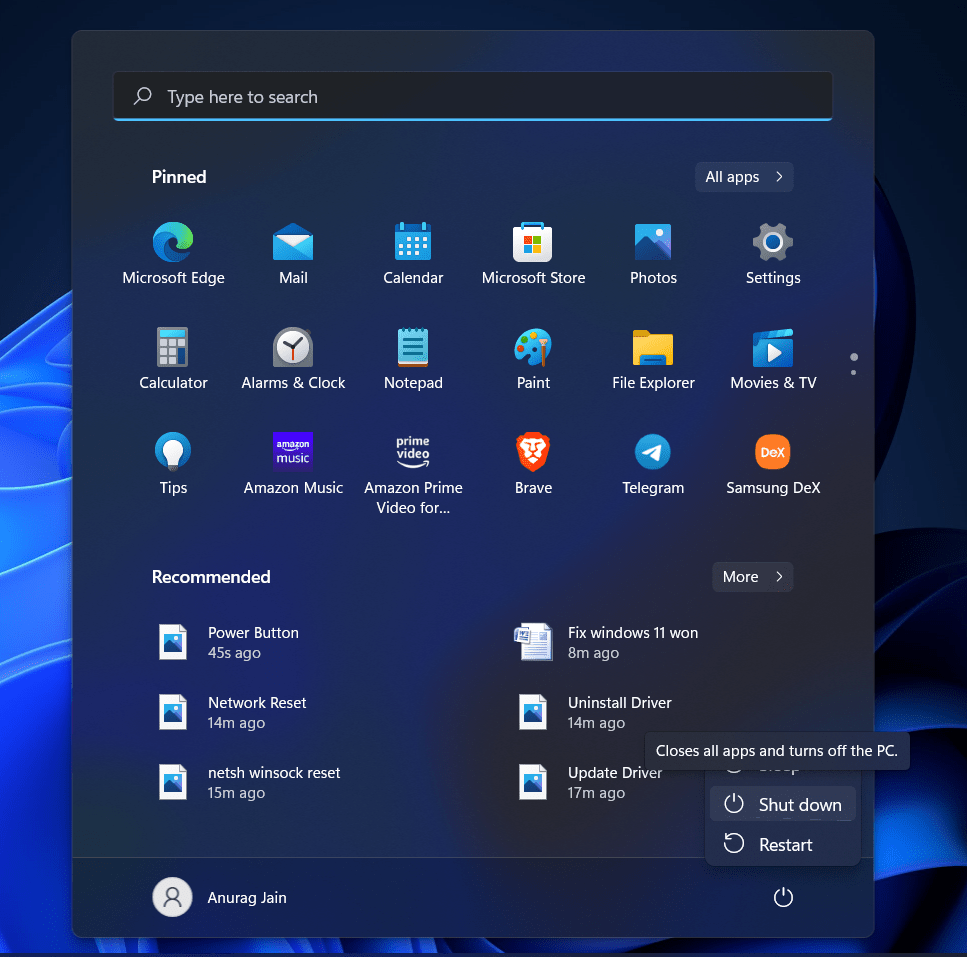
Task: Launch the Calculator app
Action: 173,358
